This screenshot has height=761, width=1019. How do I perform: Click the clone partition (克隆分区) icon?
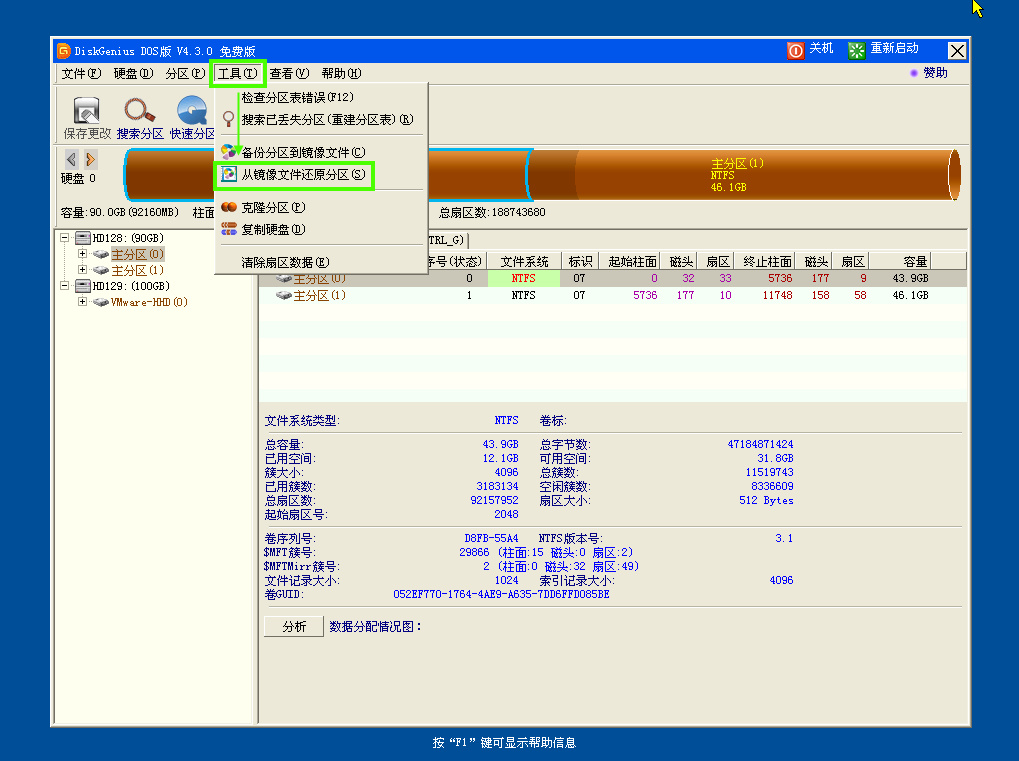coord(229,207)
